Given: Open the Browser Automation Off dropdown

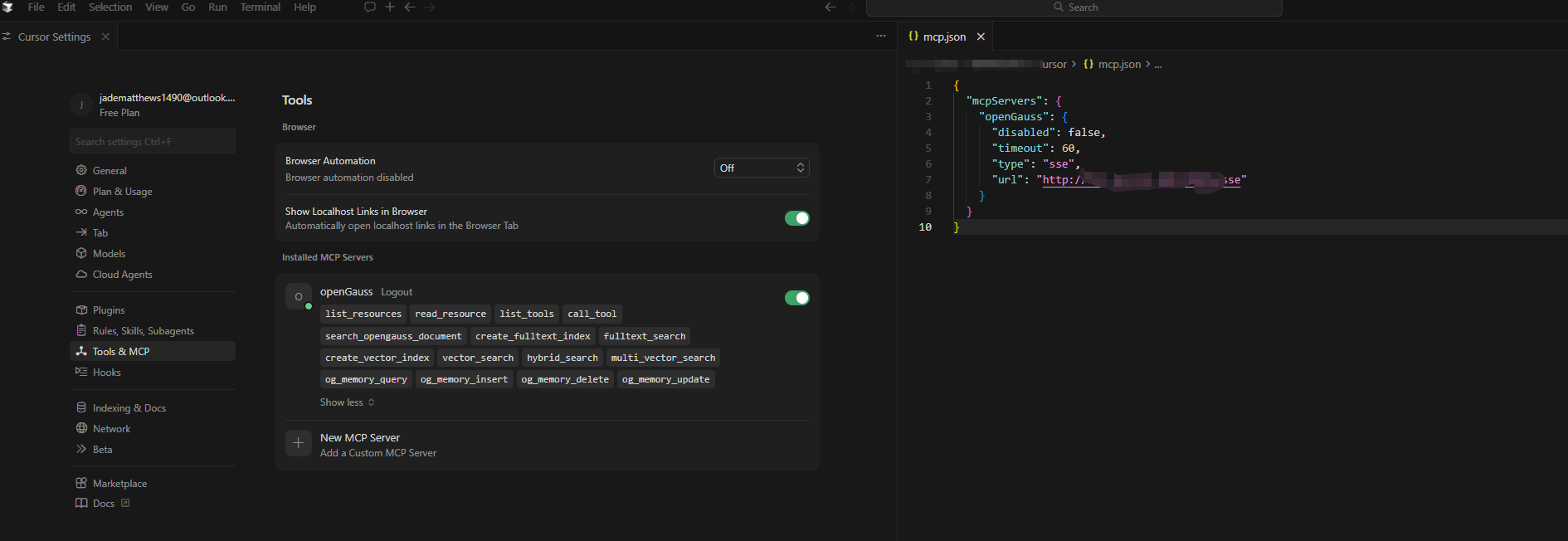Looking at the screenshot, I should coord(761,168).
